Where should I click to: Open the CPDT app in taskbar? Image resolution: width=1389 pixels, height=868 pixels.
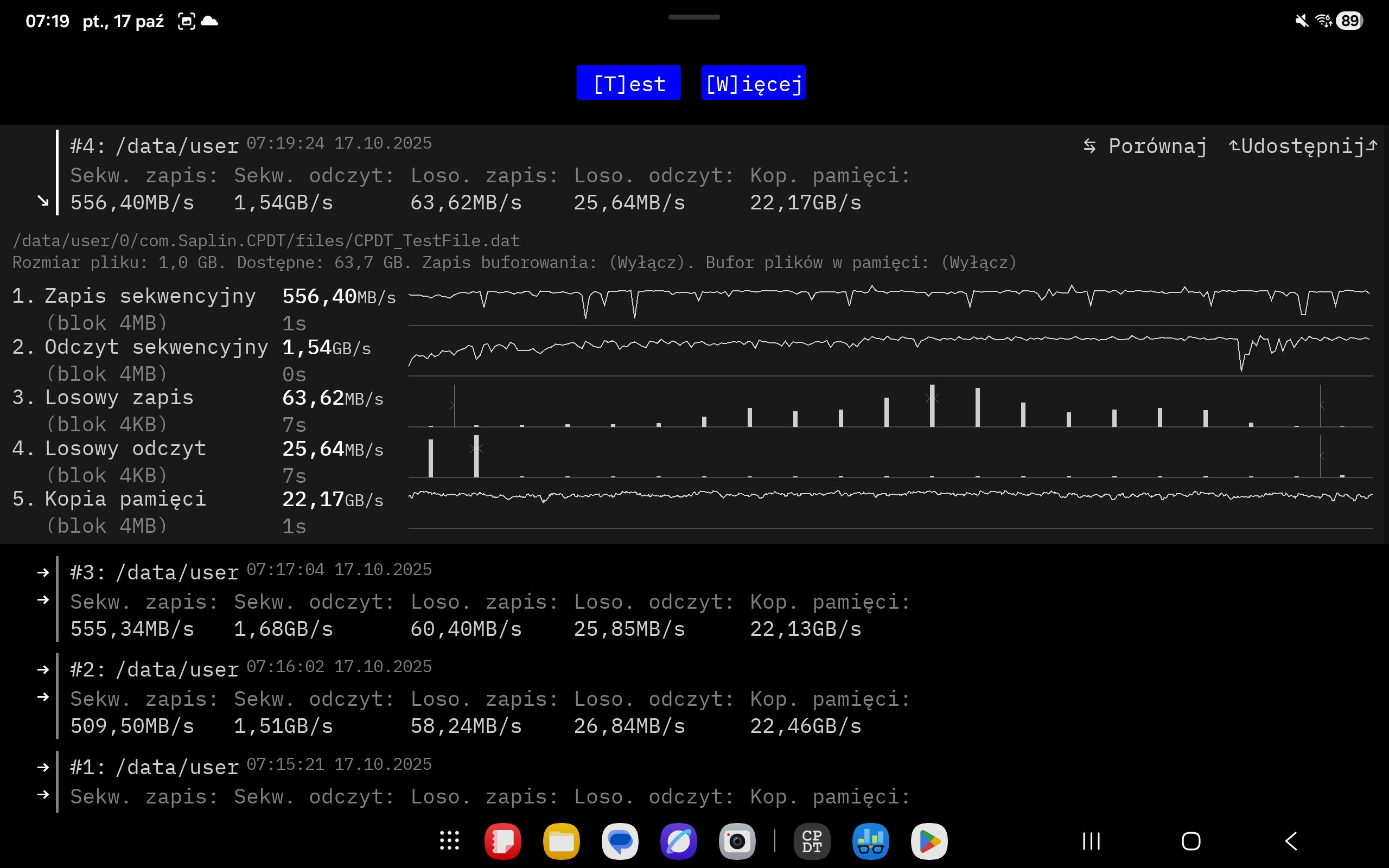pyautogui.click(x=812, y=841)
